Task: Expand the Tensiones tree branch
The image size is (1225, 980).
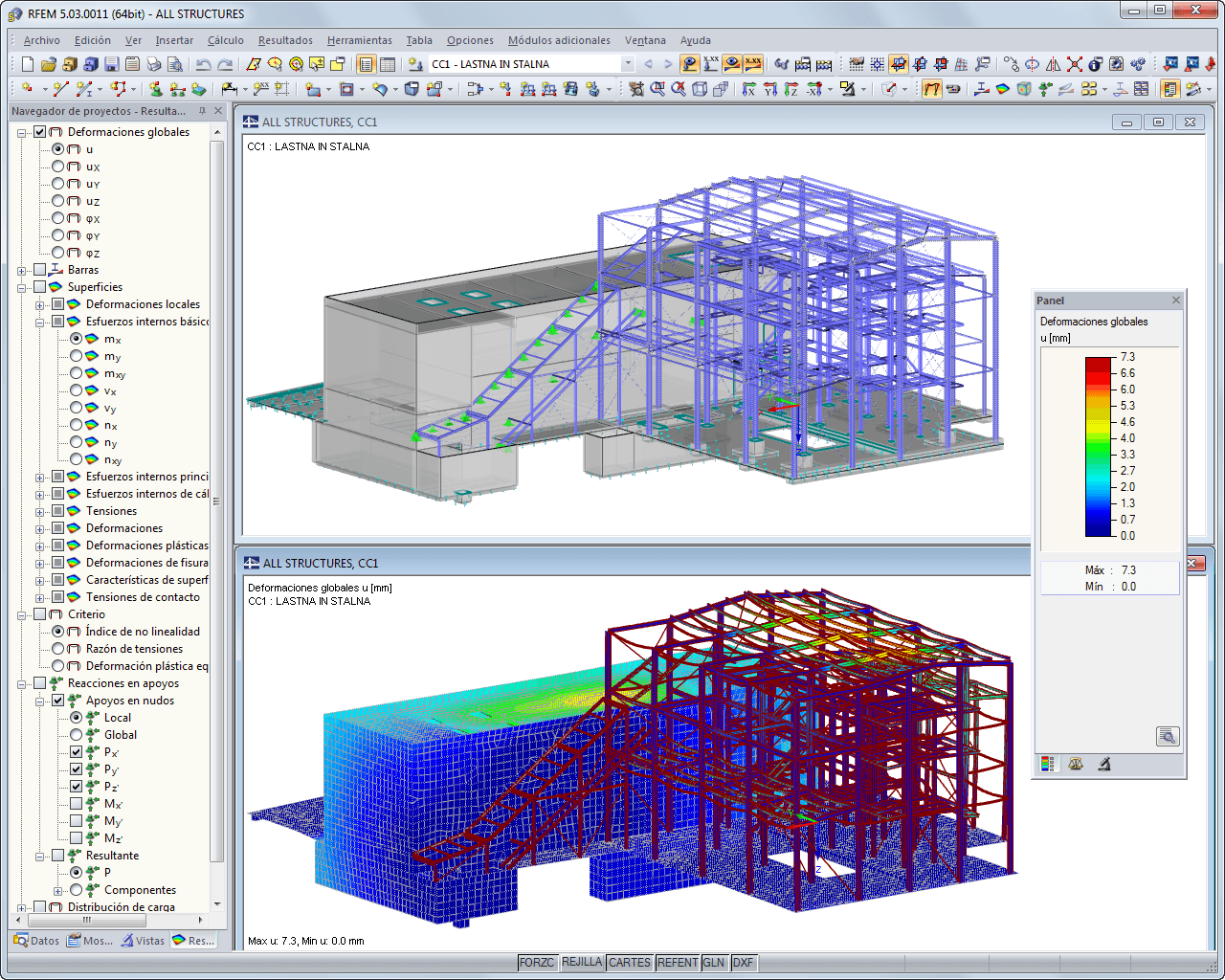Action: pos(40,510)
